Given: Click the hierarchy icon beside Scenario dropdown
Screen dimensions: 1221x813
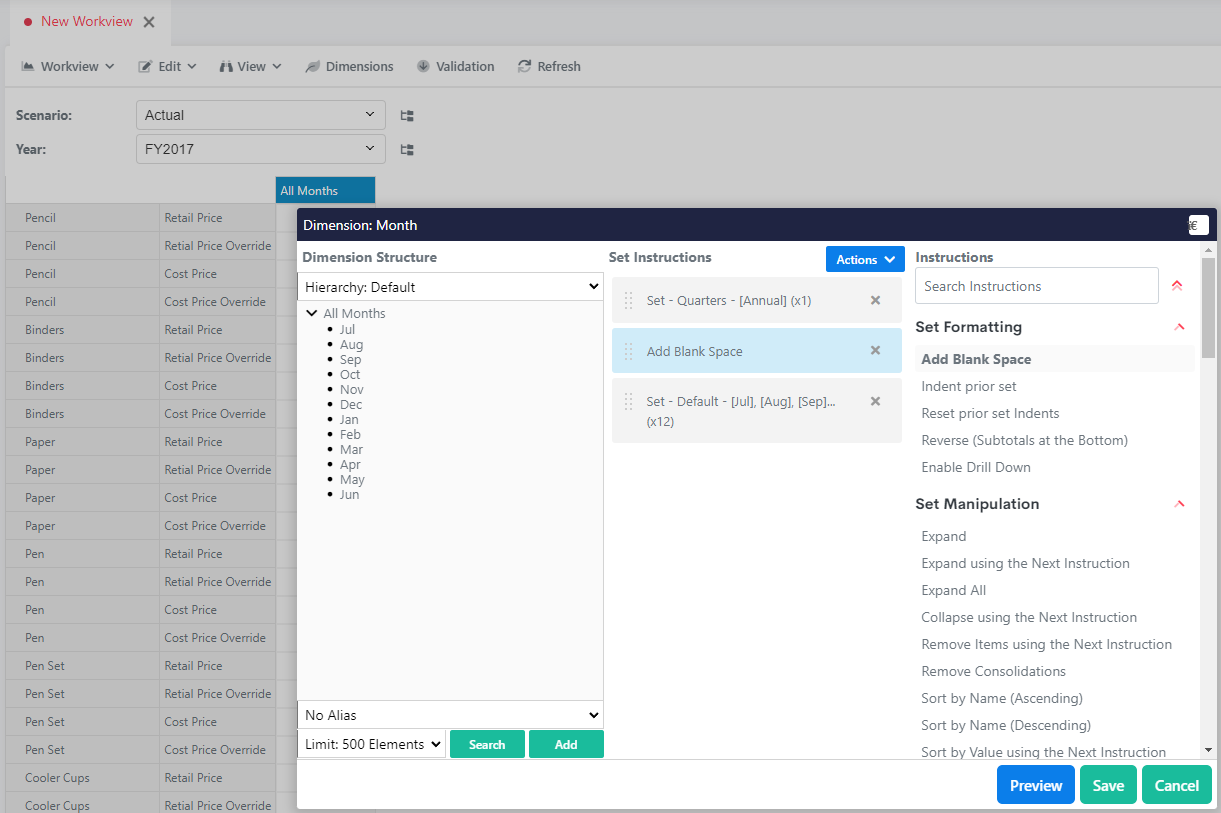Looking at the screenshot, I should (407, 116).
